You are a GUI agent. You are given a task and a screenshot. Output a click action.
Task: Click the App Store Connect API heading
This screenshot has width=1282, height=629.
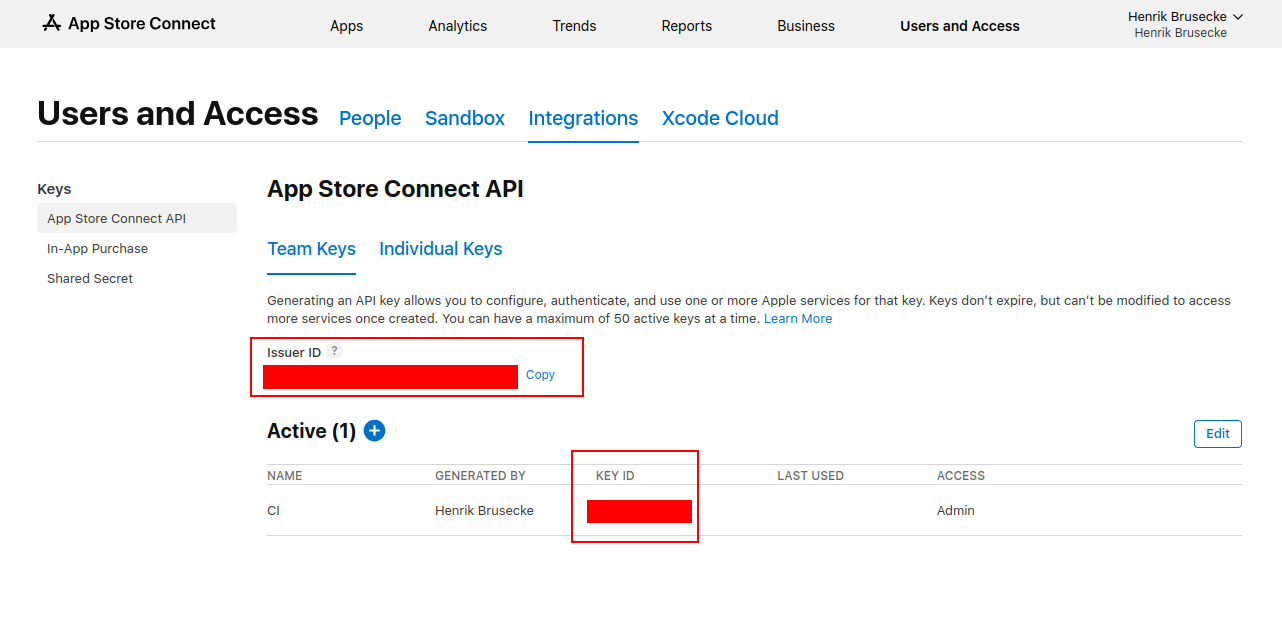(395, 189)
